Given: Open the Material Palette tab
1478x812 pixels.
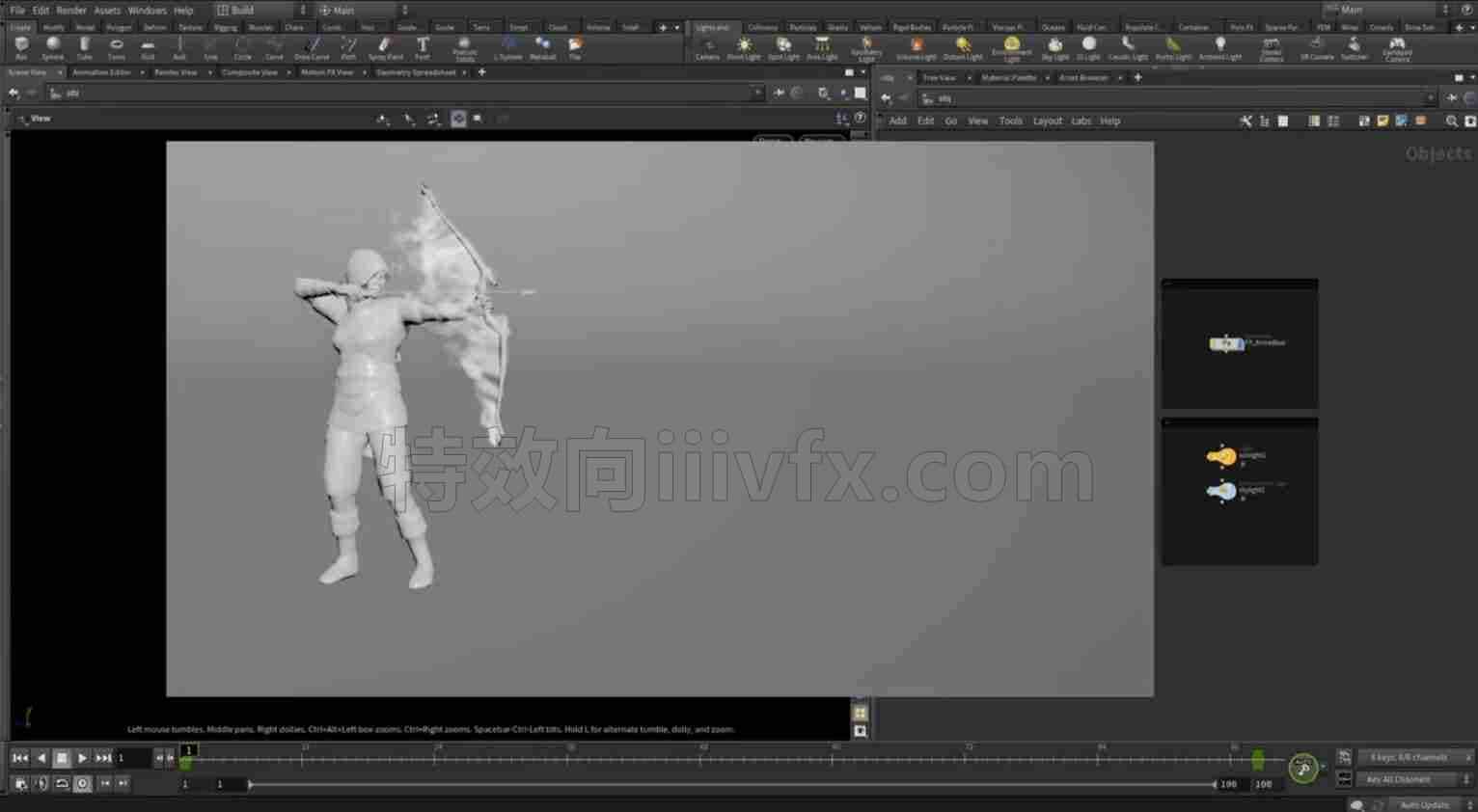Looking at the screenshot, I should pos(1008,77).
